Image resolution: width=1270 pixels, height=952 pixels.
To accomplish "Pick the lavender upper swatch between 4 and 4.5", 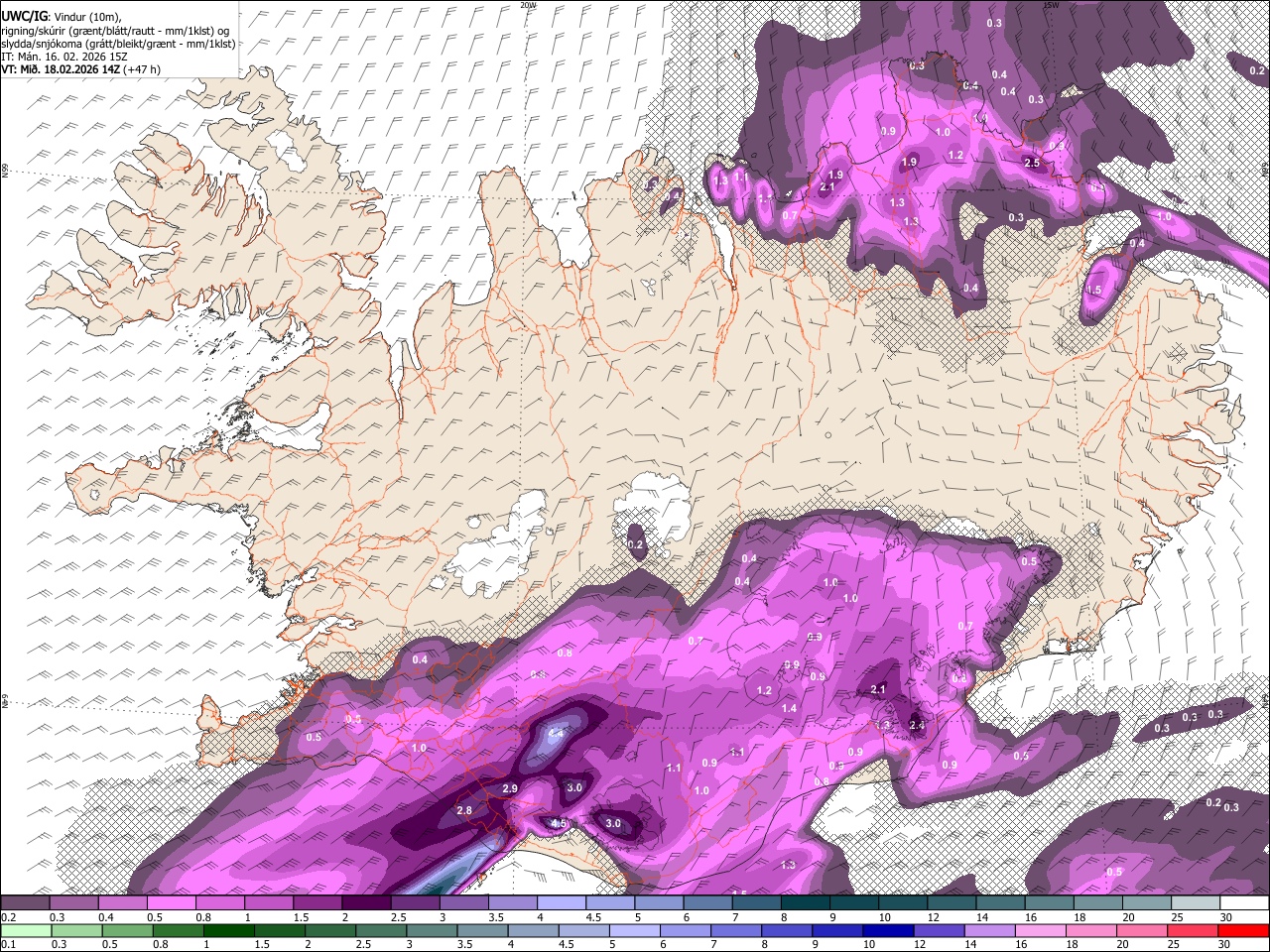I will coord(562,902).
